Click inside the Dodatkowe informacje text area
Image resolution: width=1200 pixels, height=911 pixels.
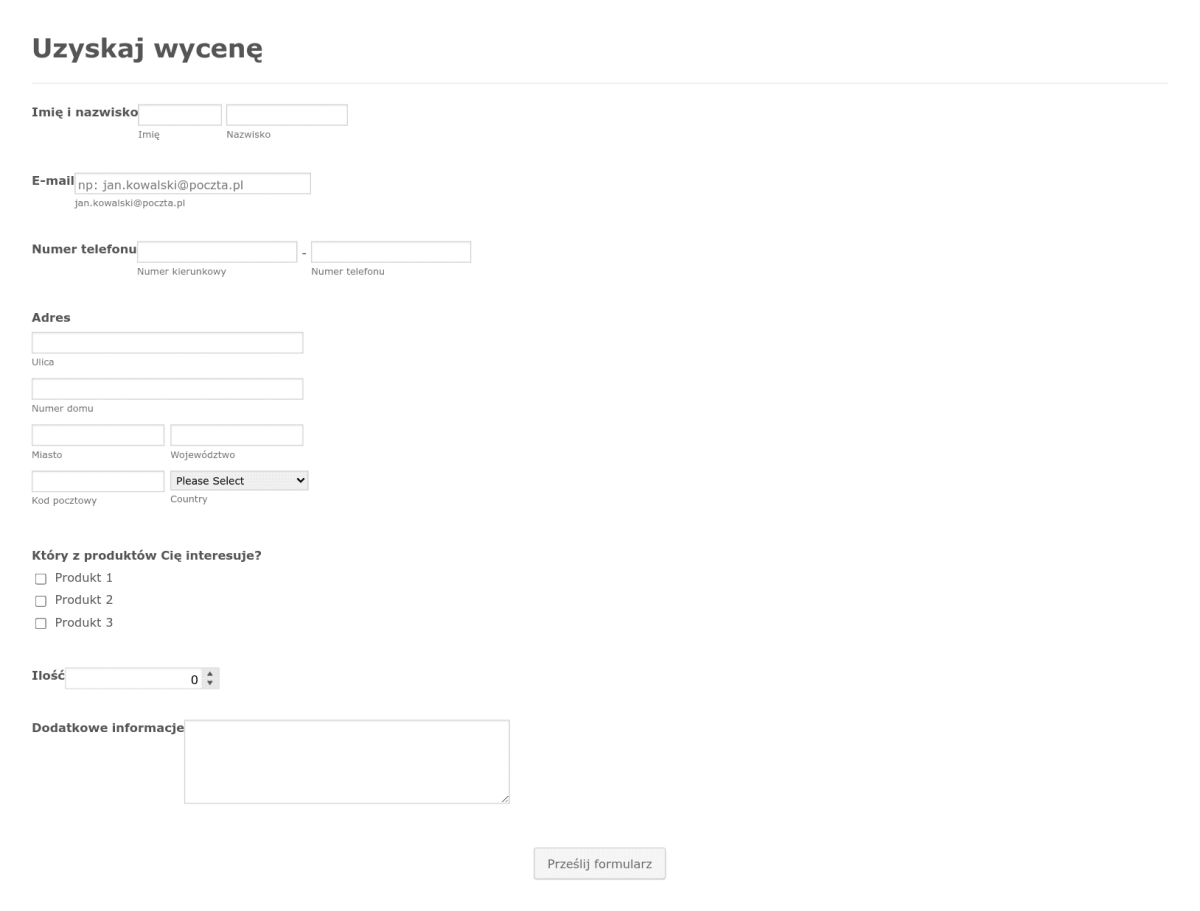(x=345, y=760)
